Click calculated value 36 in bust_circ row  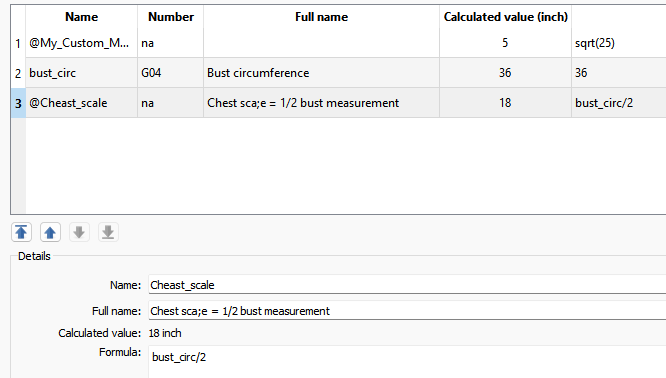[x=505, y=73]
